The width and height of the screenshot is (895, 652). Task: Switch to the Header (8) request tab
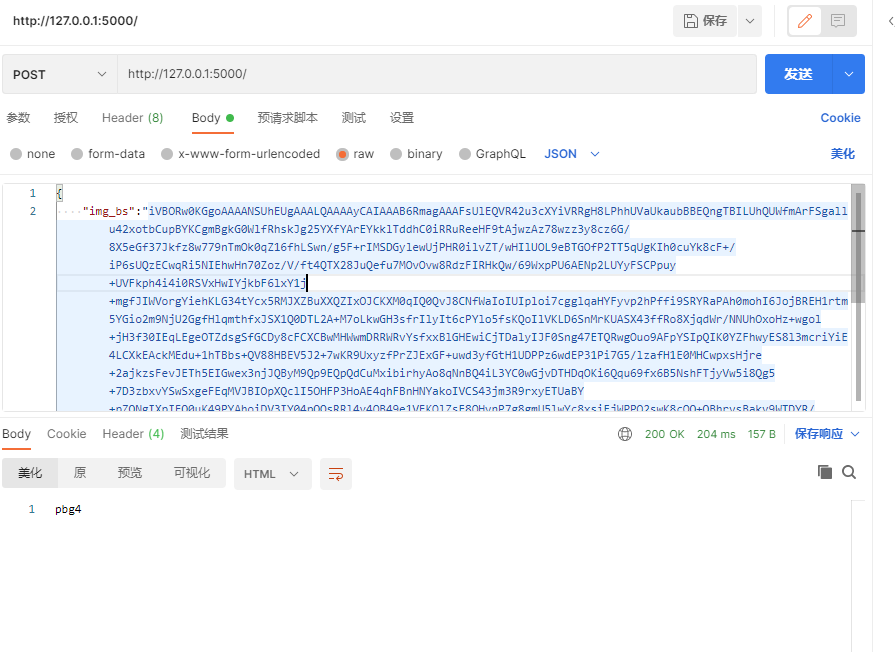(132, 118)
